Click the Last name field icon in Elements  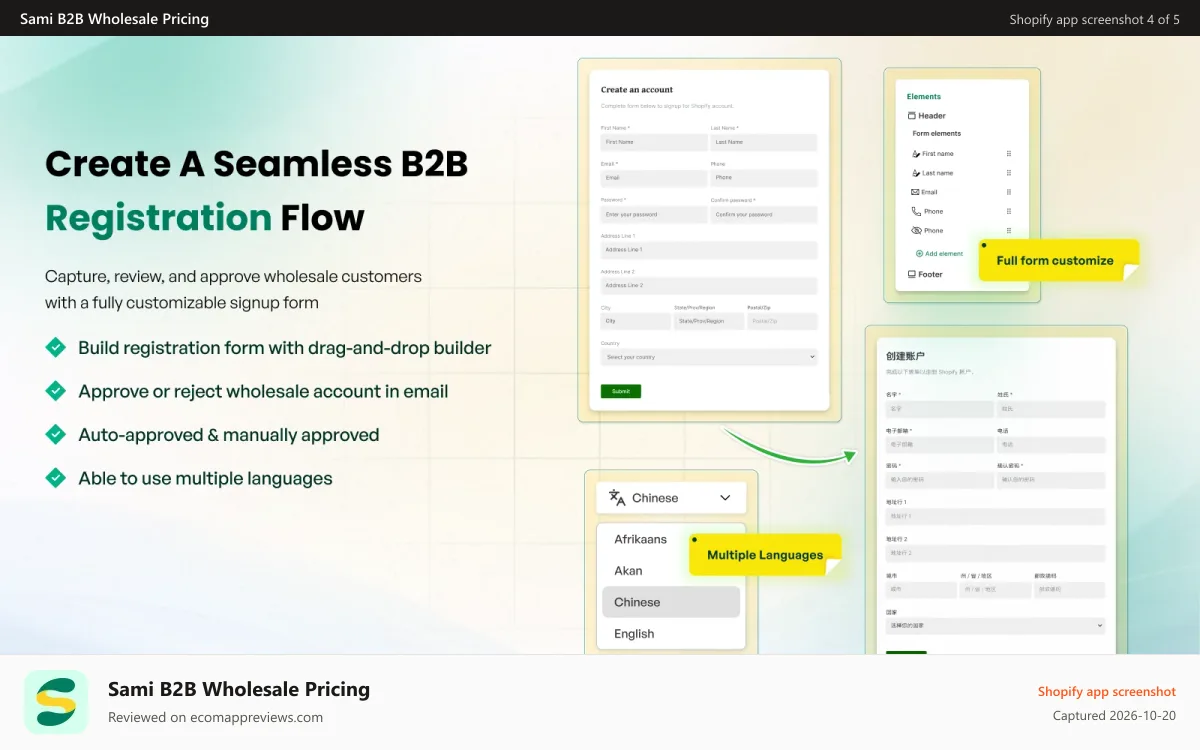pyautogui.click(x=916, y=173)
